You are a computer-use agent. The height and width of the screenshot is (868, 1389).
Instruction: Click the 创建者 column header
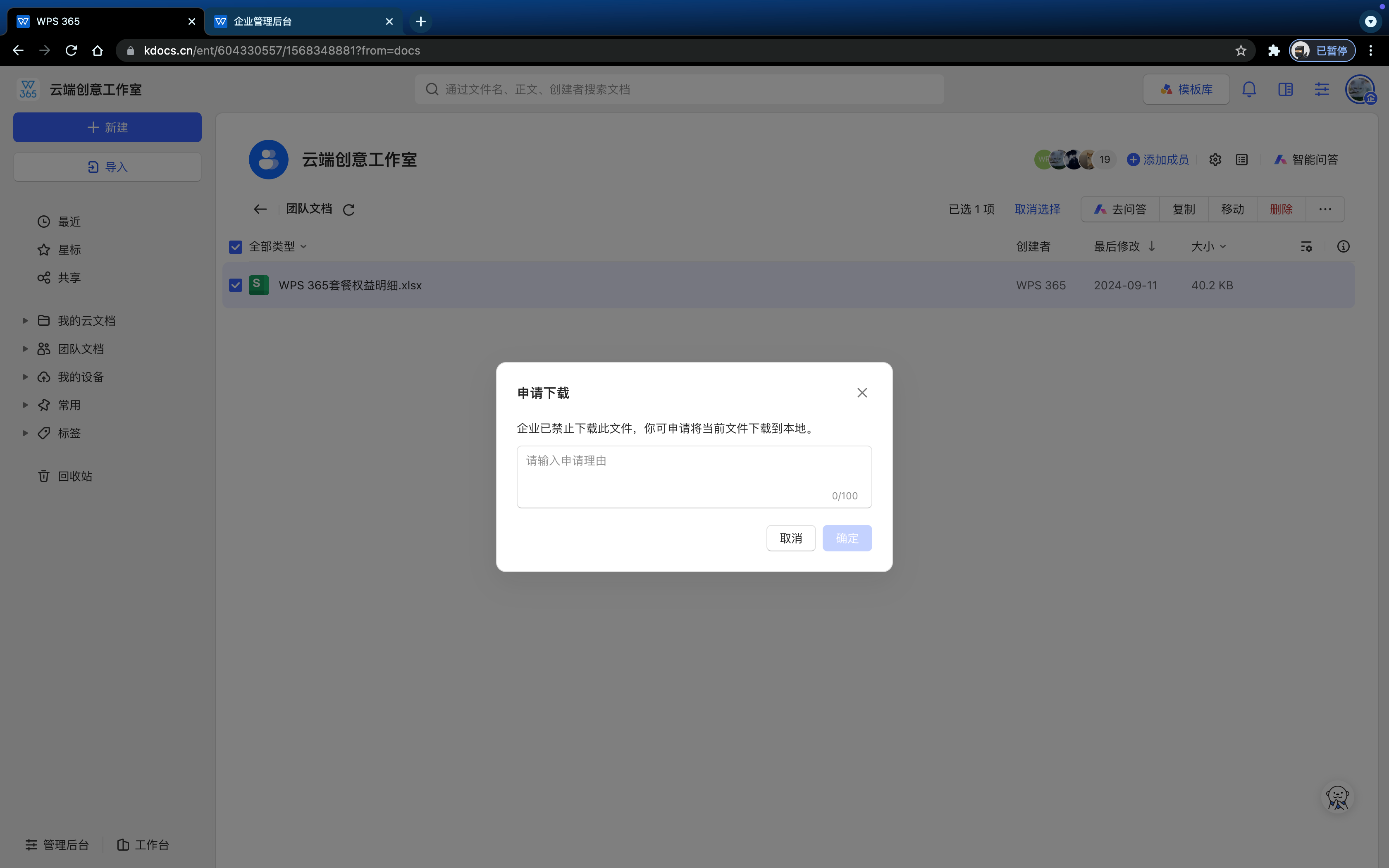[1033, 246]
